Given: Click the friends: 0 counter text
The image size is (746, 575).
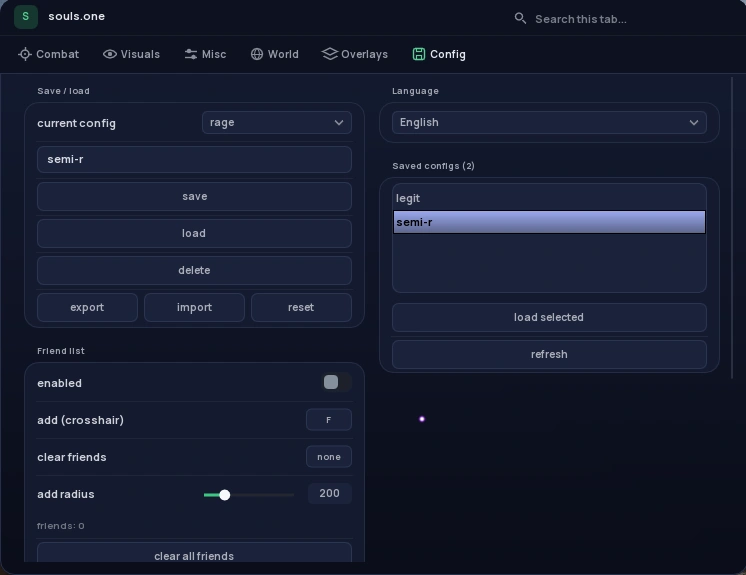Looking at the screenshot, I should click(x=61, y=526).
